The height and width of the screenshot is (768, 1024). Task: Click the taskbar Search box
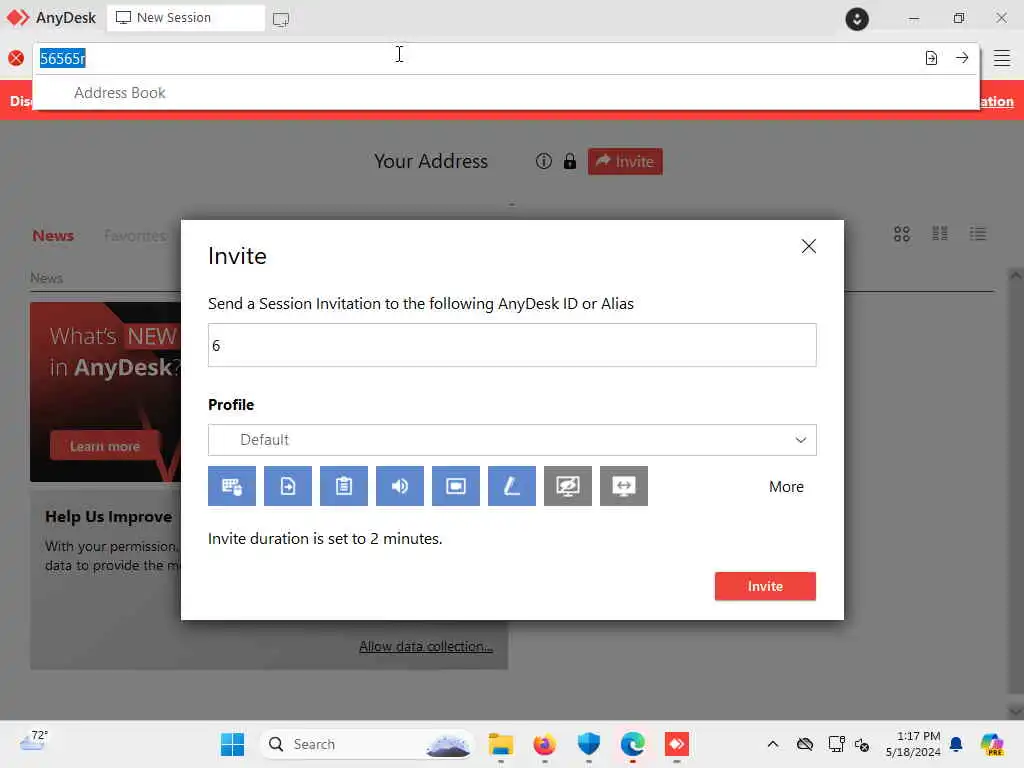(367, 744)
